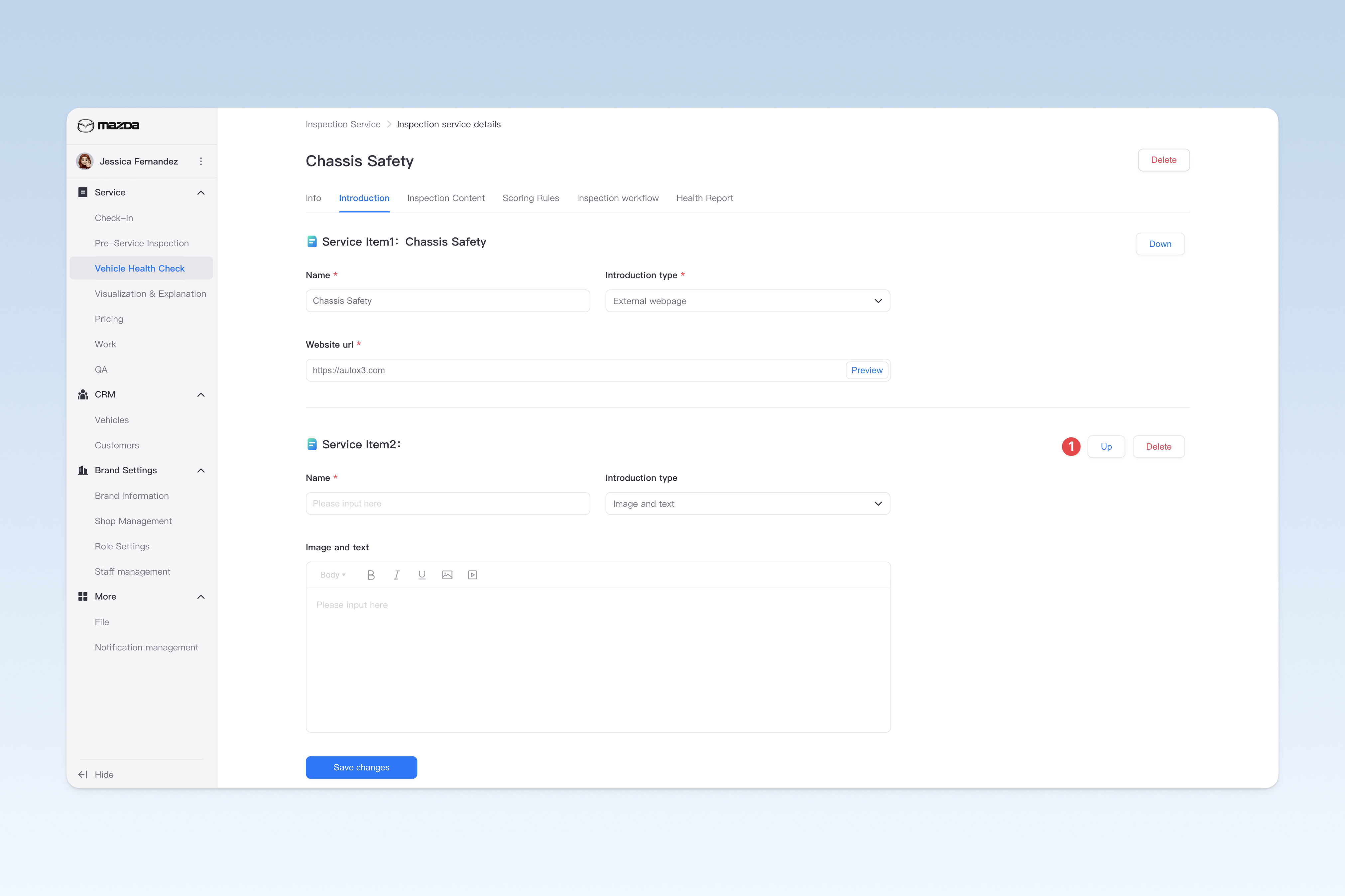This screenshot has height=896, width=1345.
Task: Click Preview next to the website url
Action: (867, 370)
